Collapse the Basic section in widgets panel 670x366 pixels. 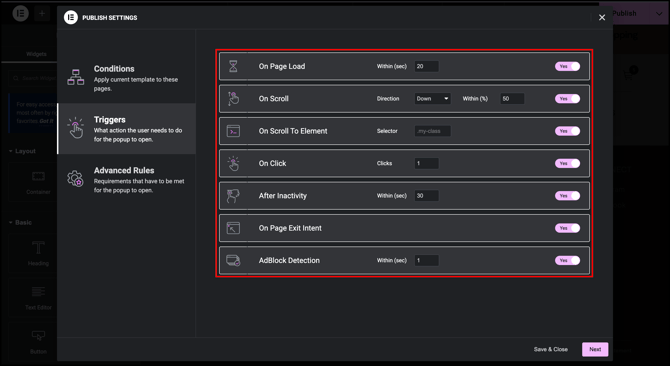click(x=20, y=223)
